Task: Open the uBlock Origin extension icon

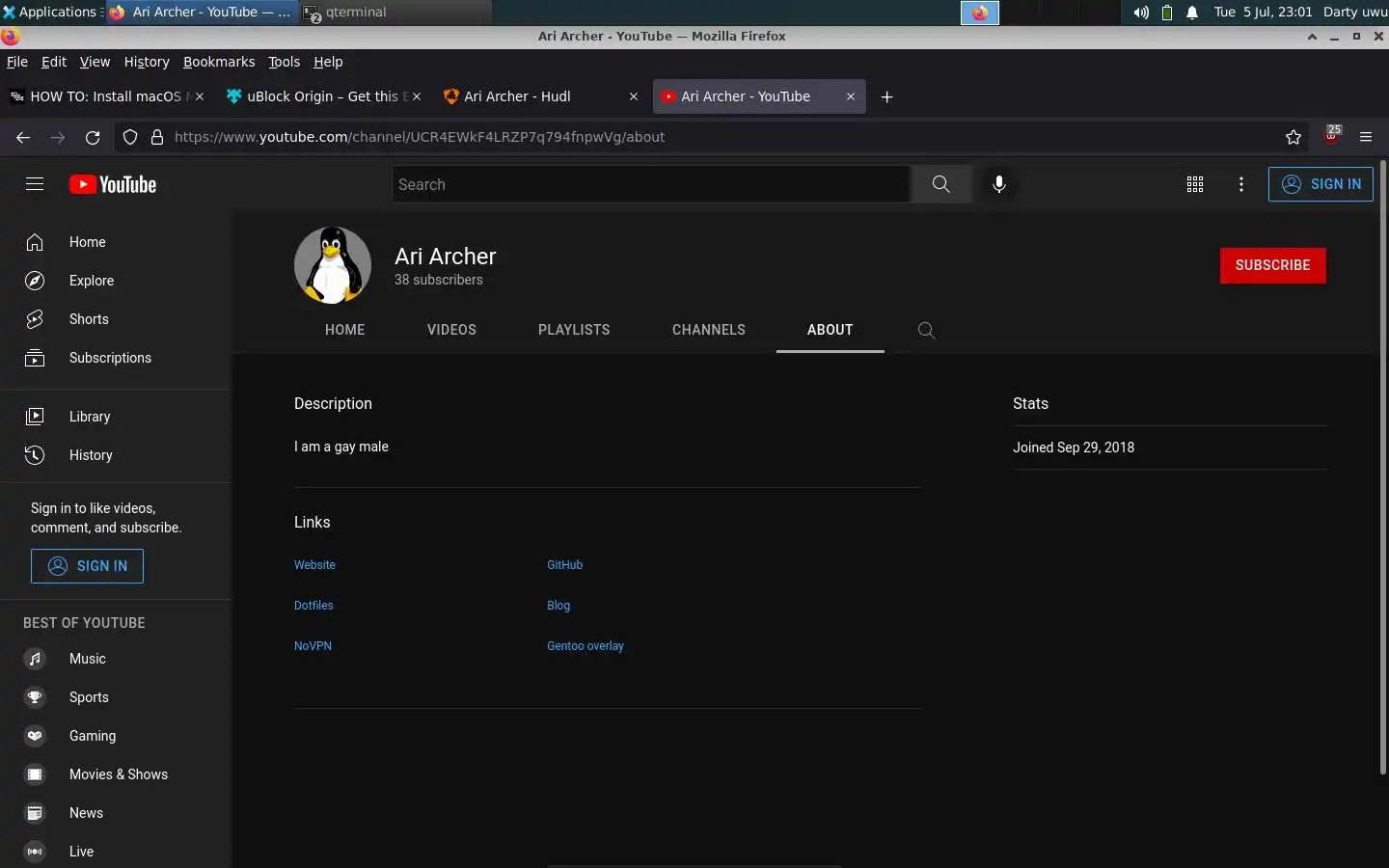Action: (x=1332, y=135)
